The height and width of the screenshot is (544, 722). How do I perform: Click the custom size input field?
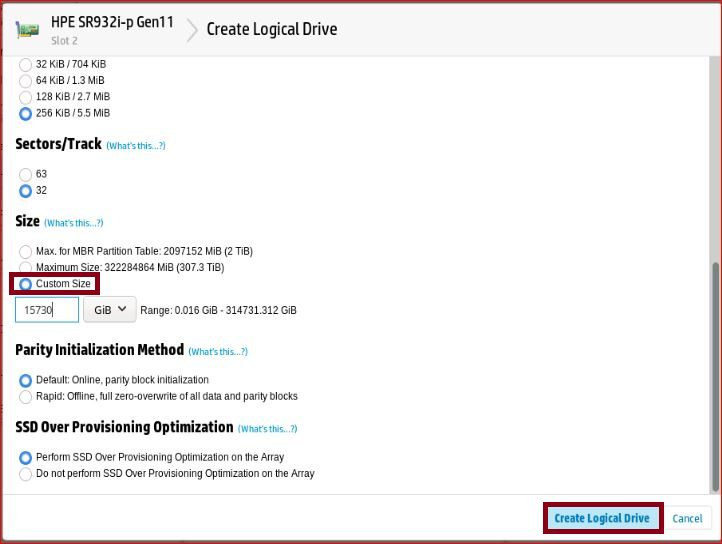click(46, 310)
